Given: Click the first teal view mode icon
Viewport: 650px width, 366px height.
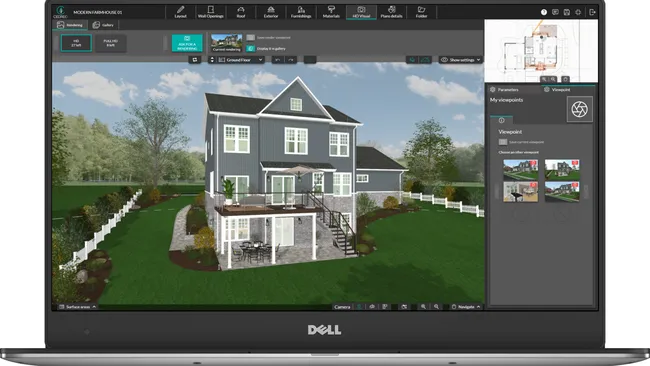Looking at the screenshot, I should tap(412, 60).
